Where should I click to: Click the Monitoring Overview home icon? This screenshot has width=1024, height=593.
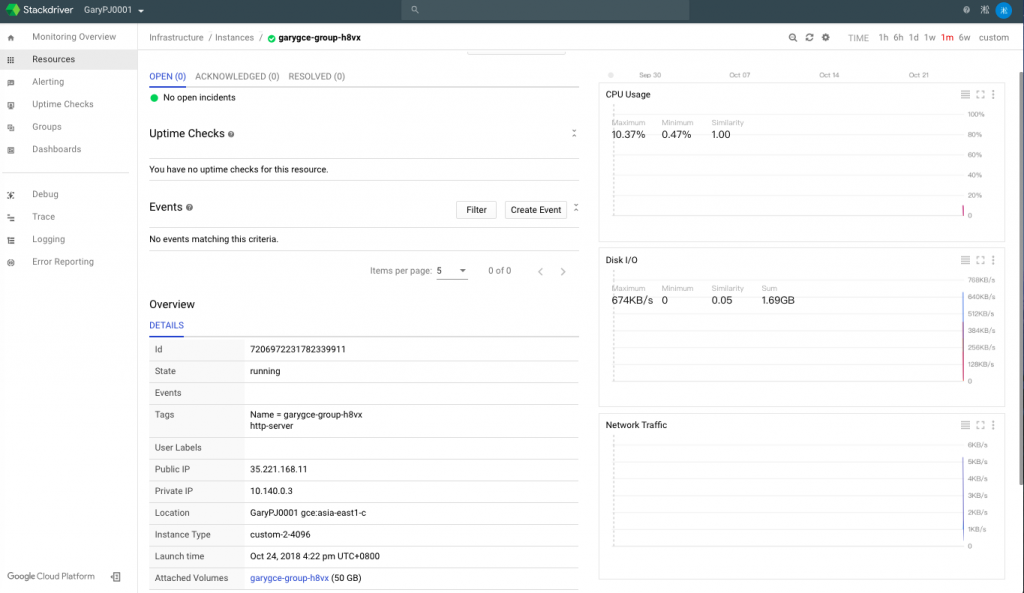[x=10, y=38]
